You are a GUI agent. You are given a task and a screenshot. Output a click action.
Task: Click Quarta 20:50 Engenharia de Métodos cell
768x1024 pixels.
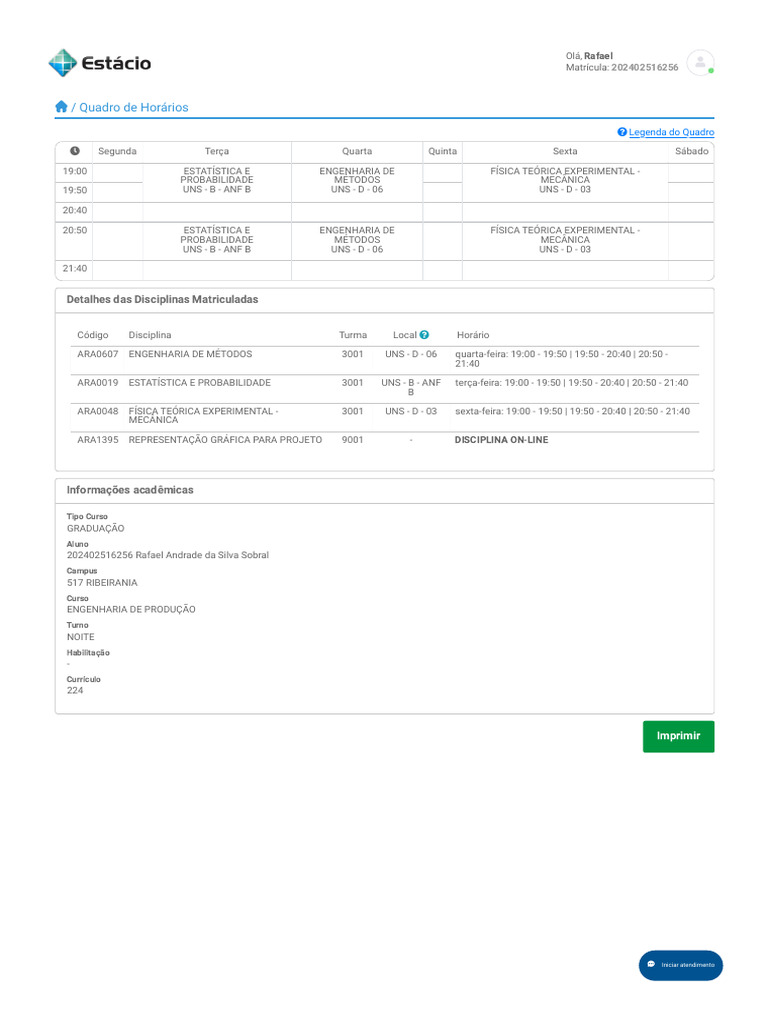click(357, 240)
